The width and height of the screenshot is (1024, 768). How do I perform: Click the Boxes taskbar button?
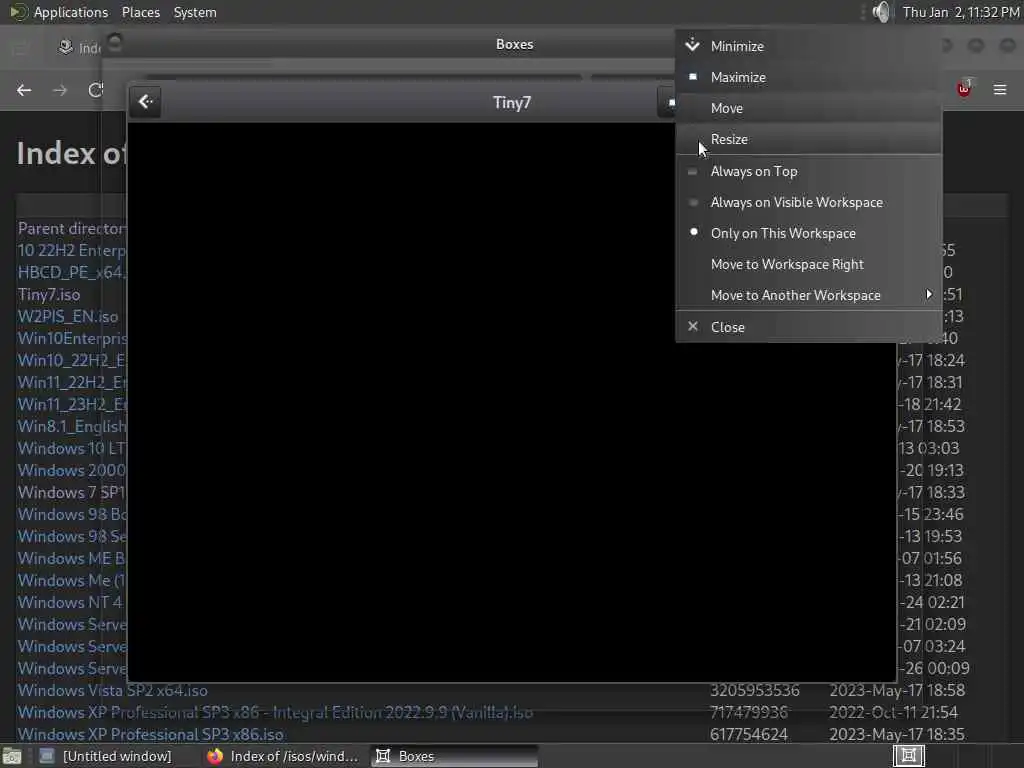454,756
